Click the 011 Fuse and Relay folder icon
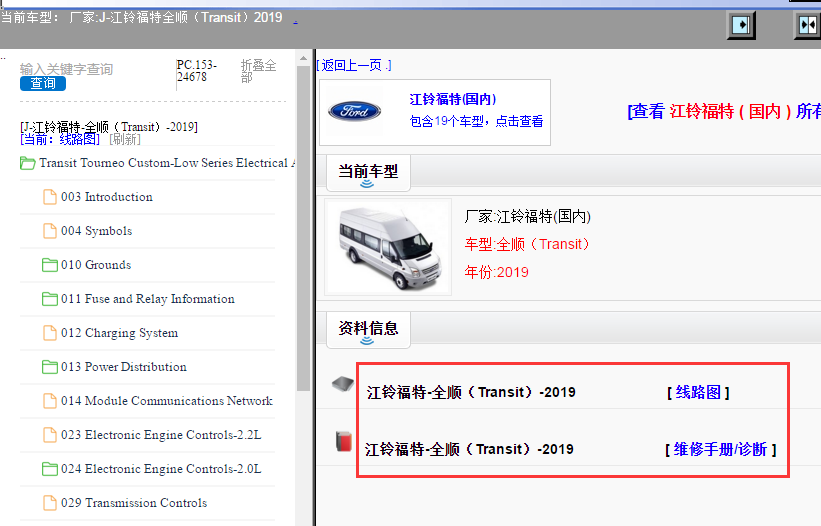821x526 pixels. point(50,299)
